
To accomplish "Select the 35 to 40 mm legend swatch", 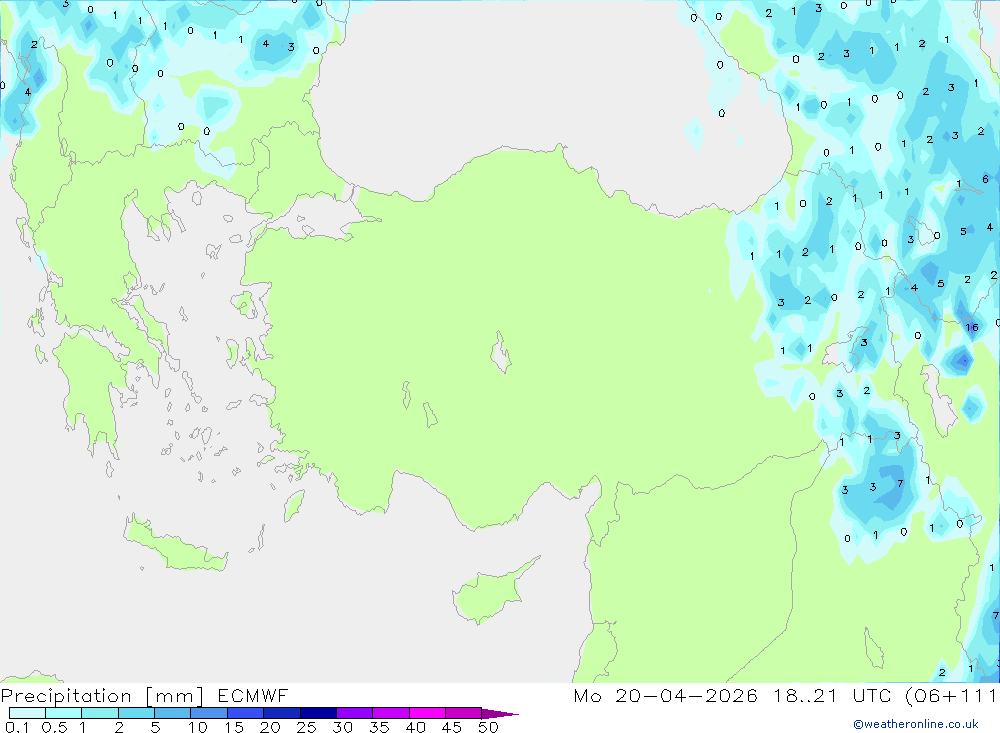I will click(x=391, y=713).
